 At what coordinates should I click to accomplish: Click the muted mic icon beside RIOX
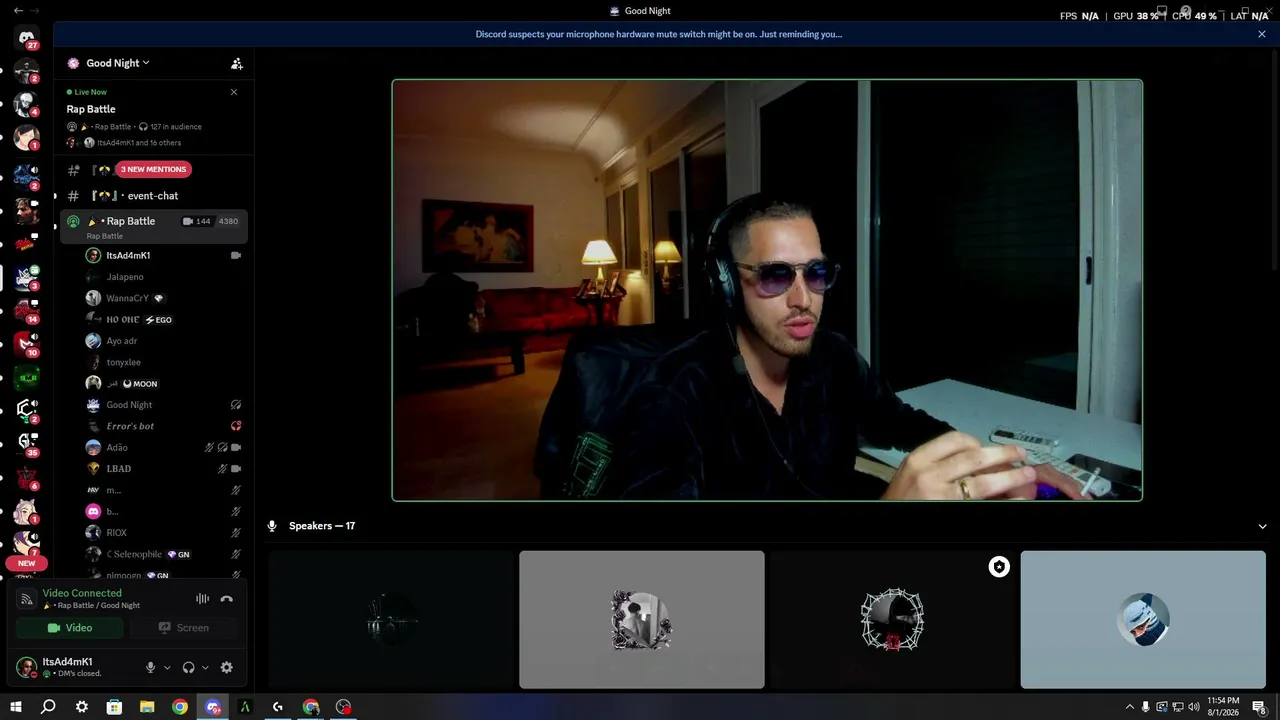(236, 533)
